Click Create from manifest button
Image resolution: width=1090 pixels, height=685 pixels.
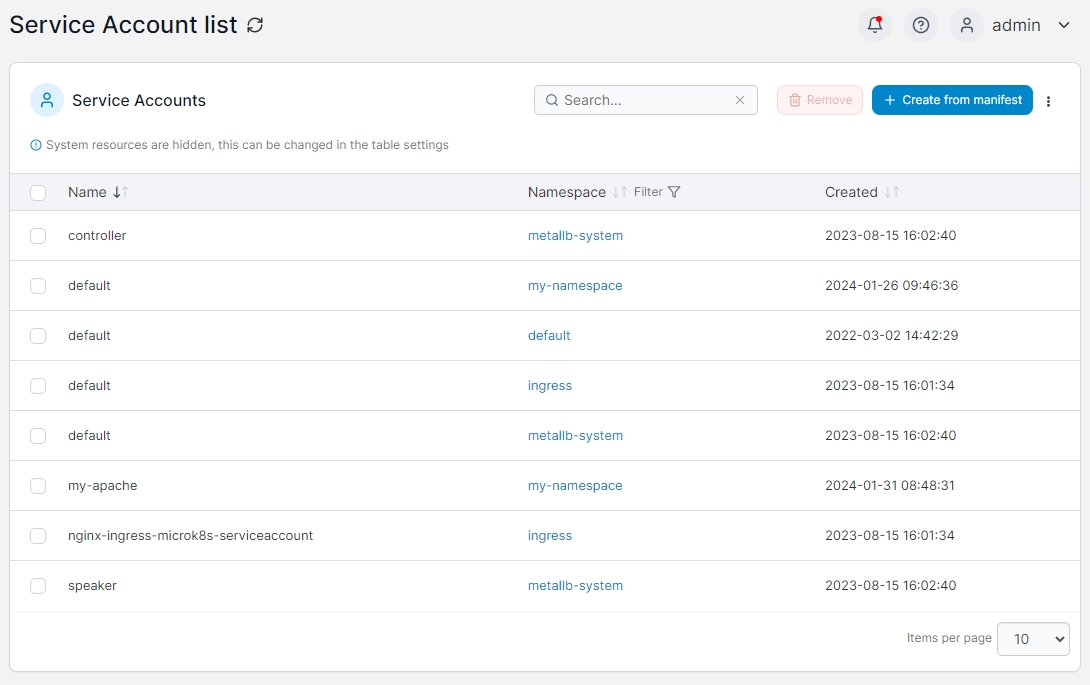click(952, 100)
